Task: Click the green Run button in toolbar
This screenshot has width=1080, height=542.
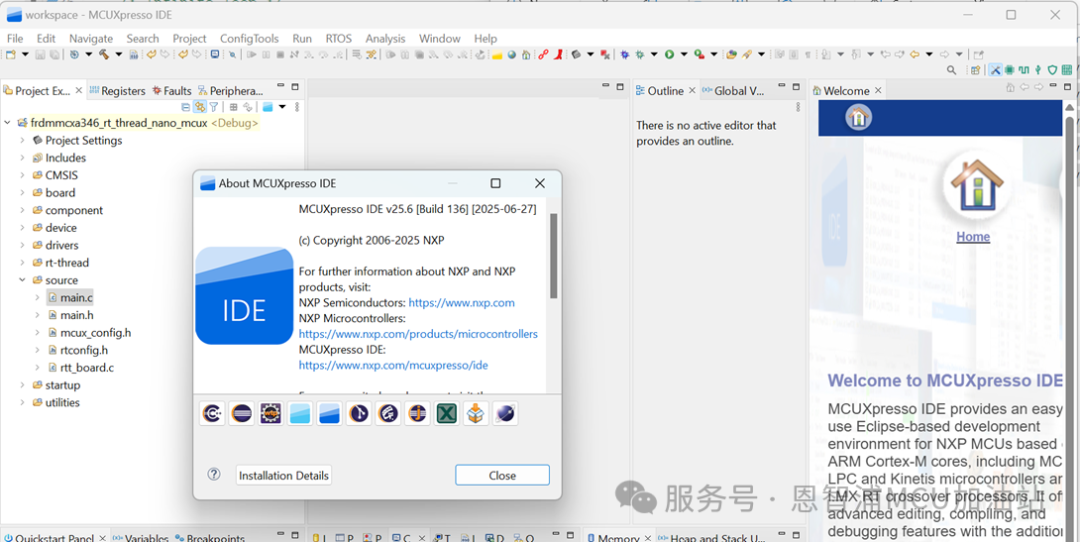Action: (x=669, y=54)
